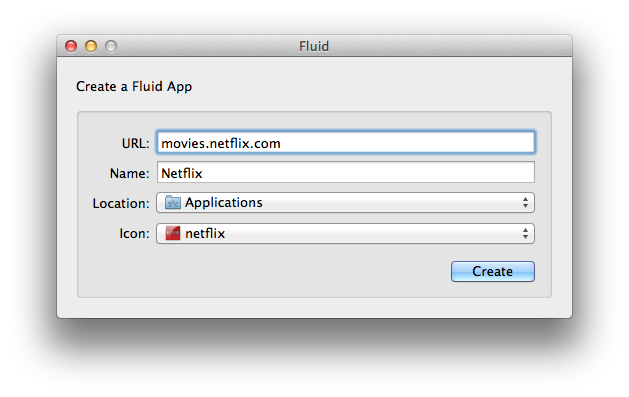Click the 'URL:' label
Viewport: 629px width, 397px height.
tap(136, 144)
